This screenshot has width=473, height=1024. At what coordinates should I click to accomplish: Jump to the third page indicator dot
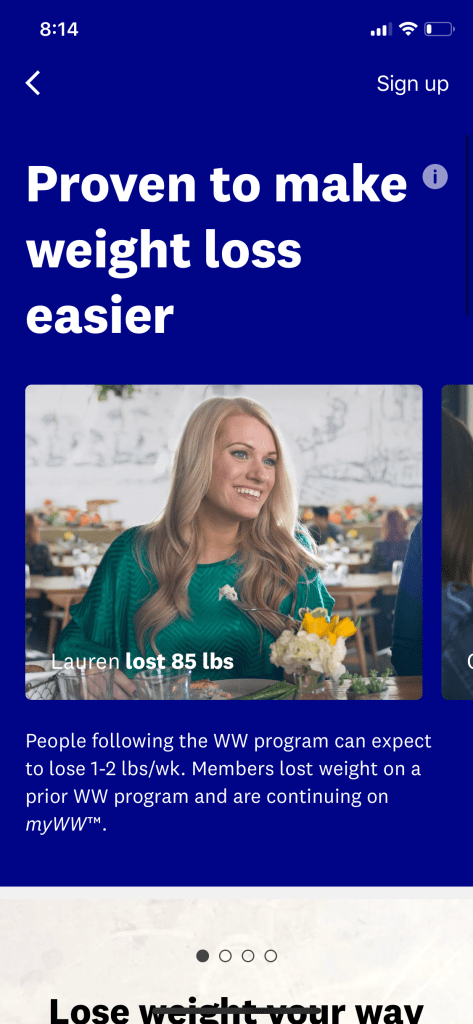248,956
